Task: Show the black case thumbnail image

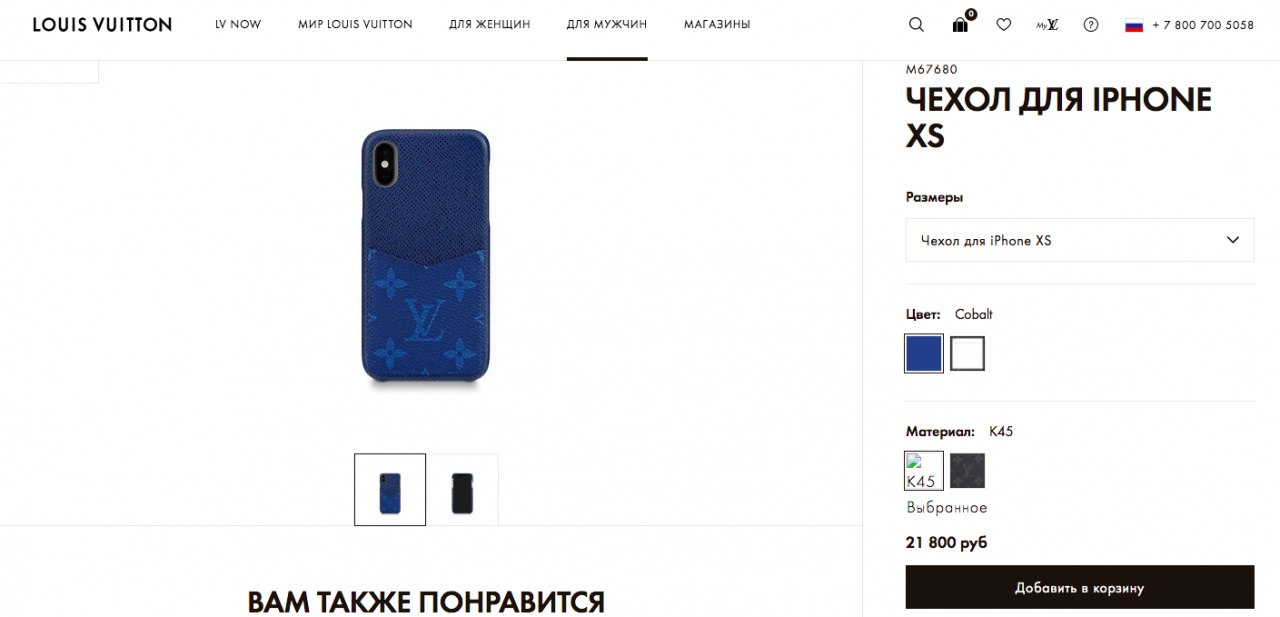Action: point(462,490)
